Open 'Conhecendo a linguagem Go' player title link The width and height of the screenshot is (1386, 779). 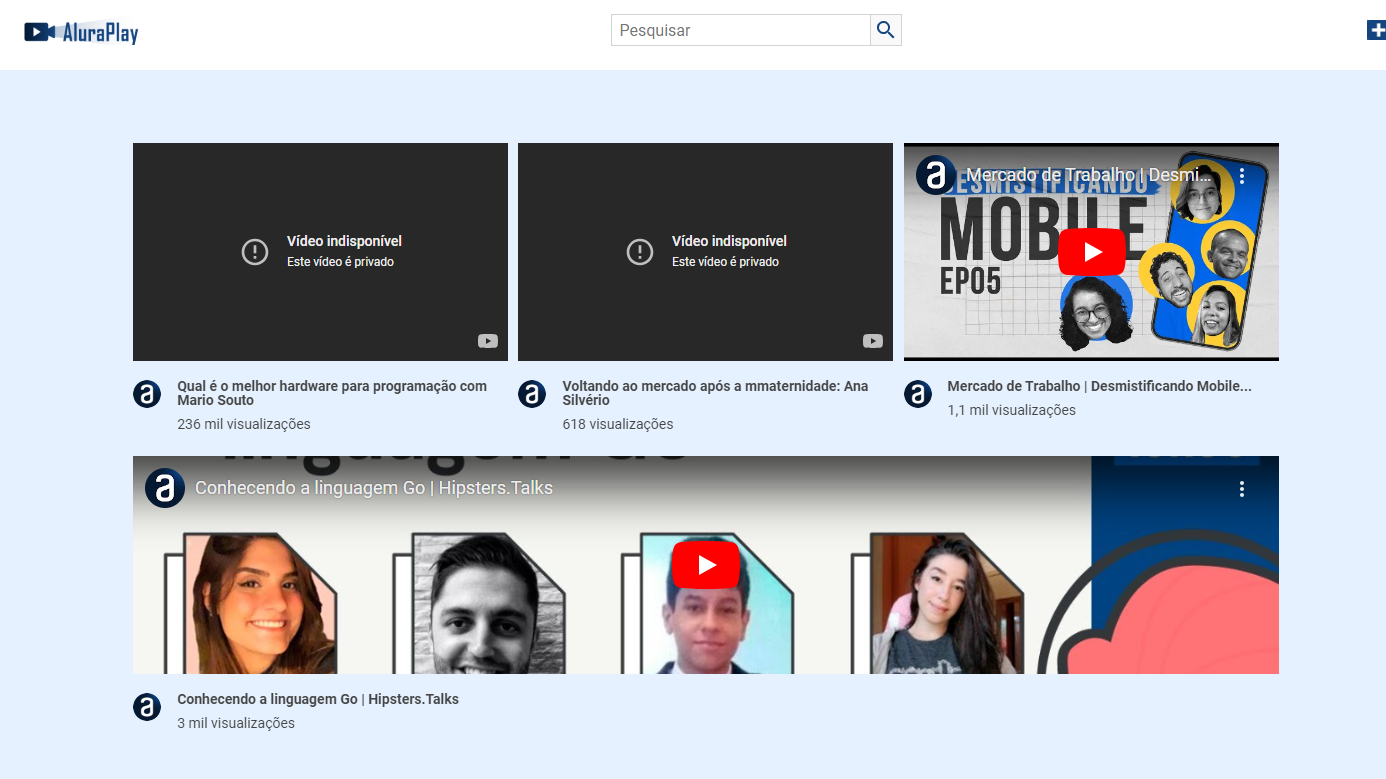point(374,488)
